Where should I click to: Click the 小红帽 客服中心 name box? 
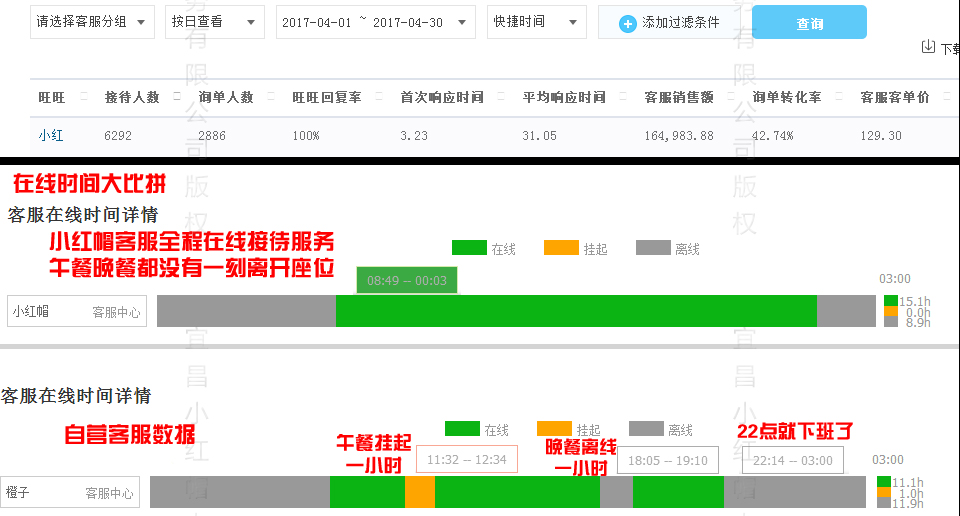pos(77,311)
